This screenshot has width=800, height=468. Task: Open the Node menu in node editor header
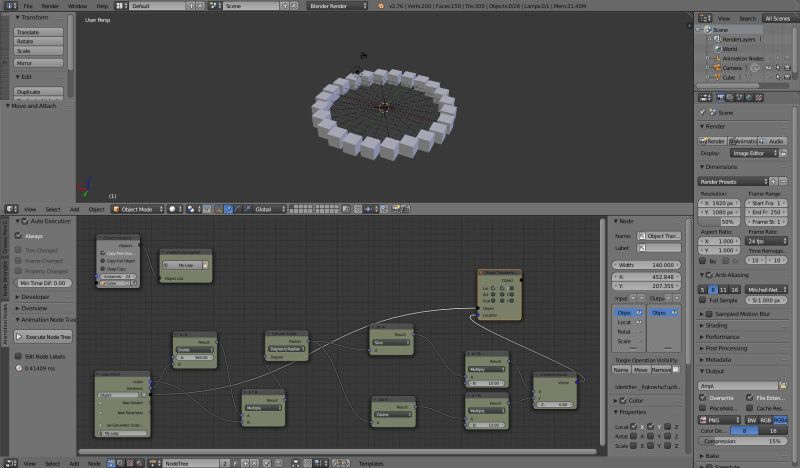click(x=94, y=463)
